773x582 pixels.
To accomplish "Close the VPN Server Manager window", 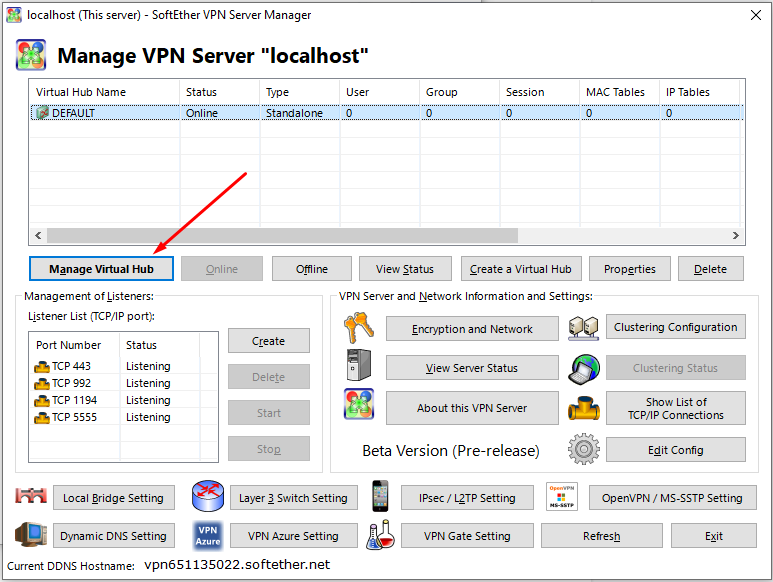I will [756, 15].
